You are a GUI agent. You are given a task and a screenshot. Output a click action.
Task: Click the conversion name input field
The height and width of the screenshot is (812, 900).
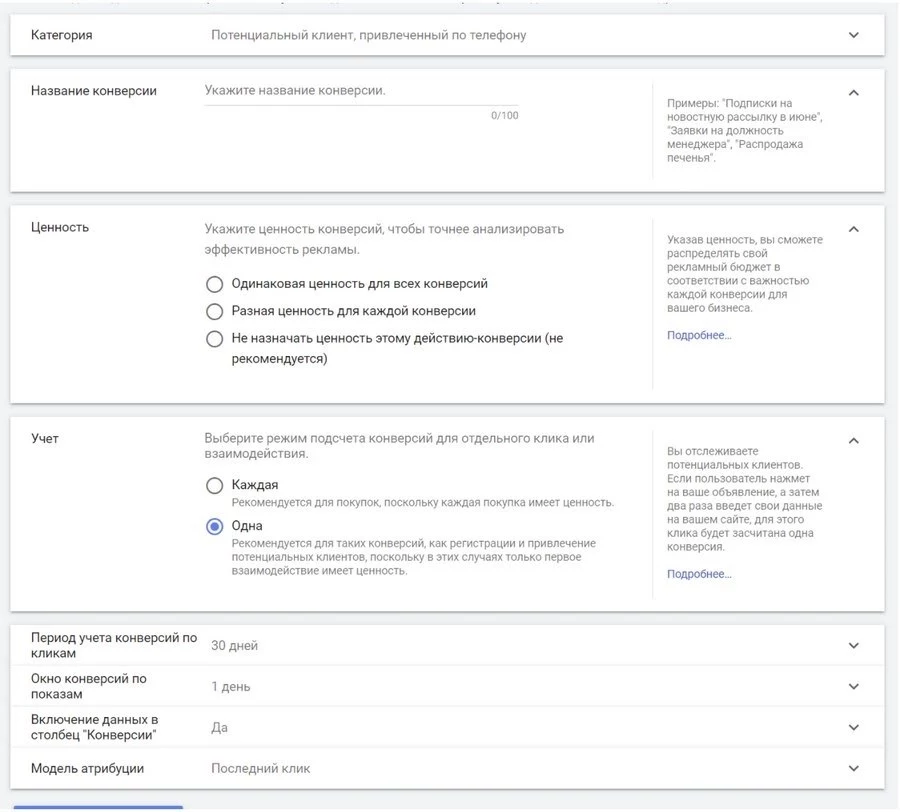[360, 91]
